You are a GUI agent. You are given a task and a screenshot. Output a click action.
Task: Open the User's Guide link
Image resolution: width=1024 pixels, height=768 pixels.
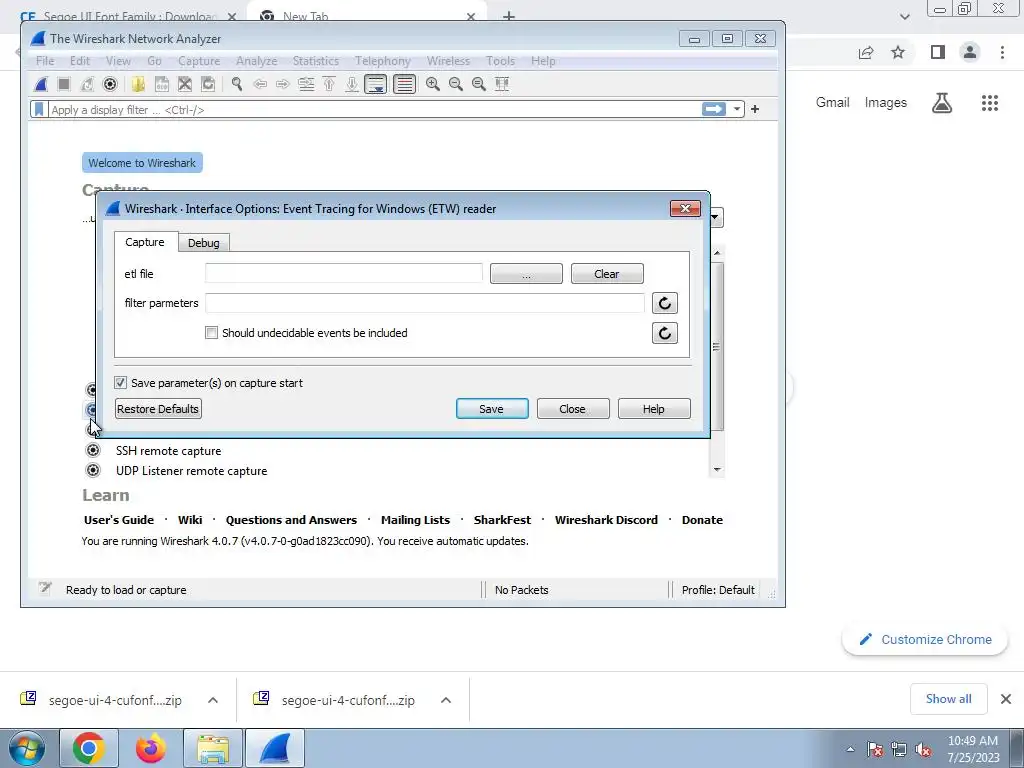[x=119, y=520]
